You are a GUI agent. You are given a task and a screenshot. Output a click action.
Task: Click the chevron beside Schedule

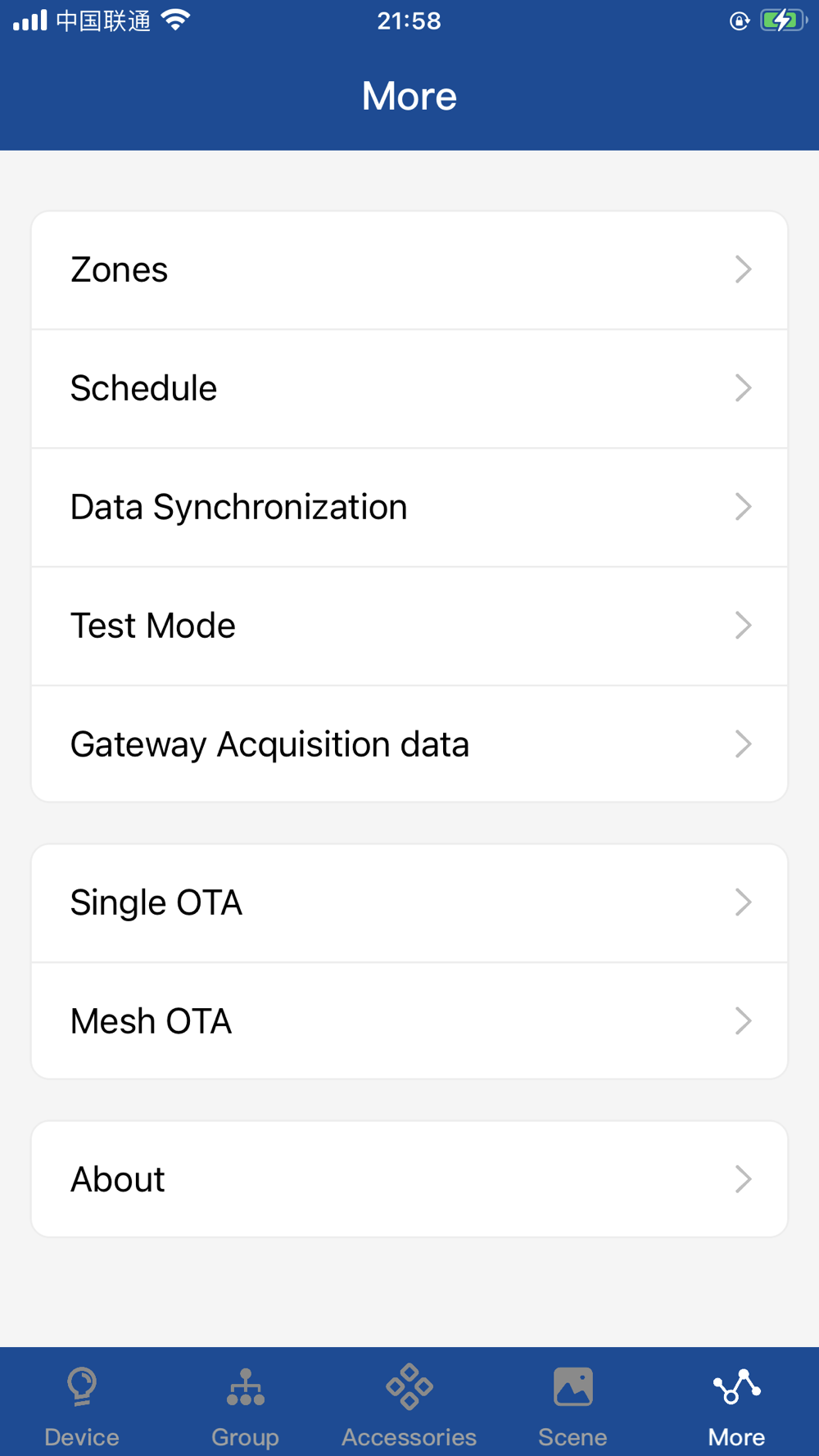(743, 388)
